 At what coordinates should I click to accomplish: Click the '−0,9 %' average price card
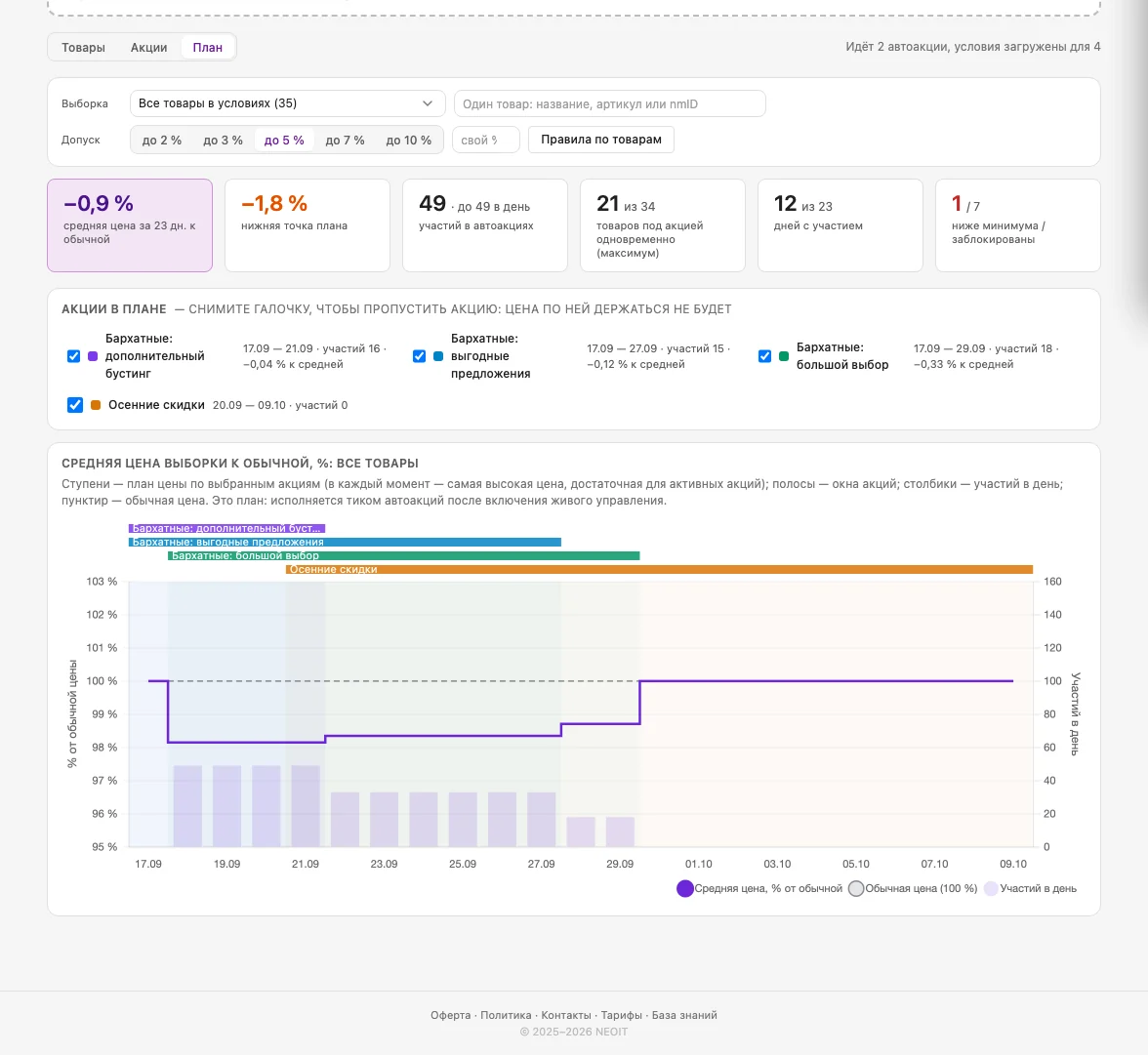130,225
